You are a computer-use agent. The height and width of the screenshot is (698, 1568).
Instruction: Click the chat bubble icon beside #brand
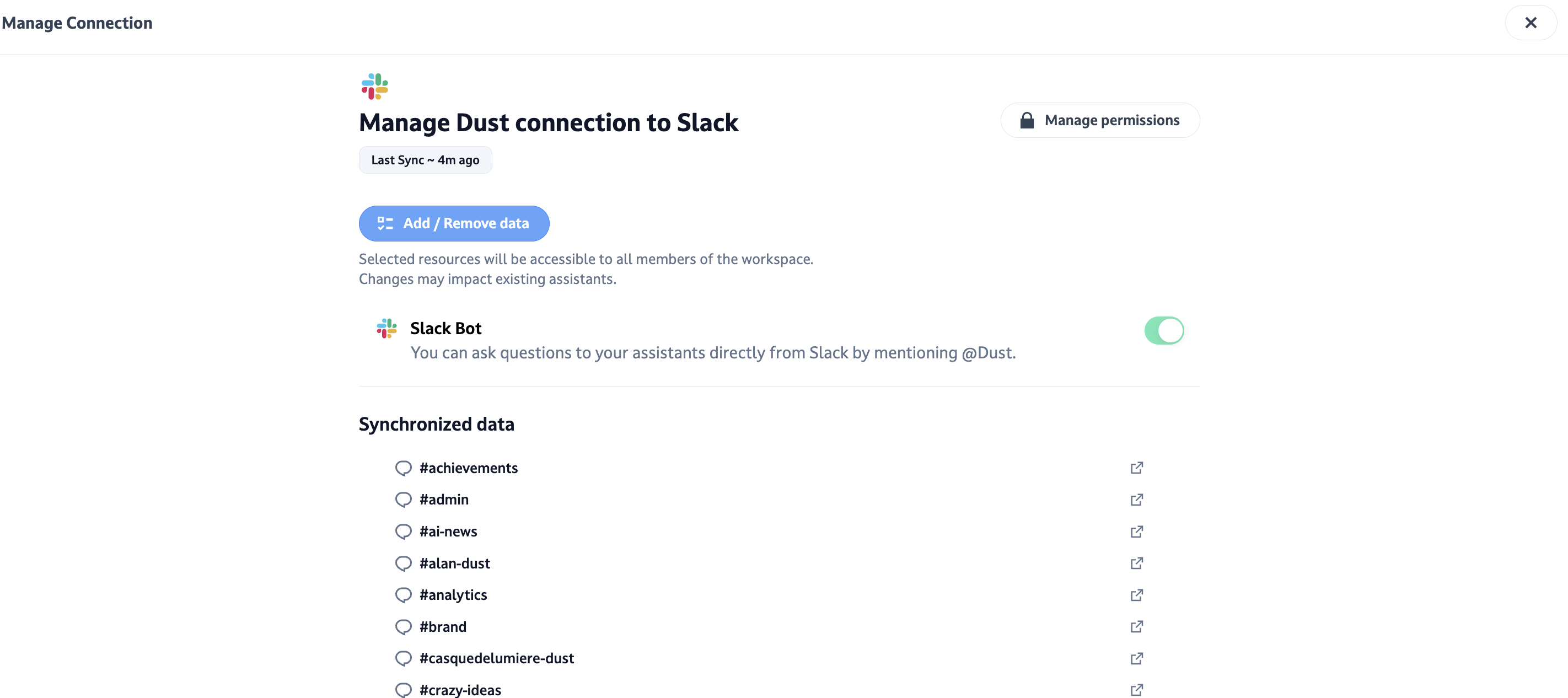(x=403, y=627)
